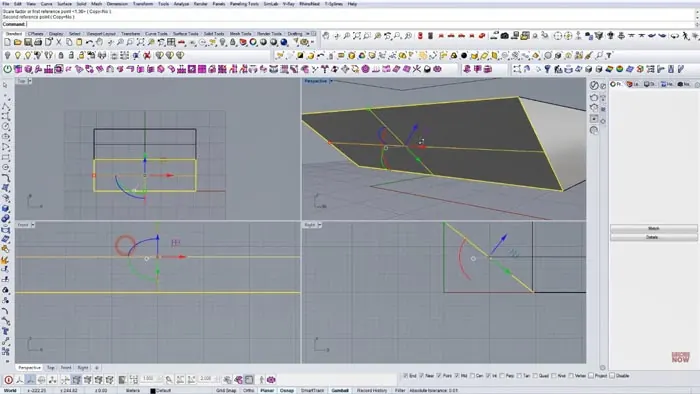This screenshot has width=700, height=394.
Task: Toggle the Planar status bar button
Action: [267, 390]
